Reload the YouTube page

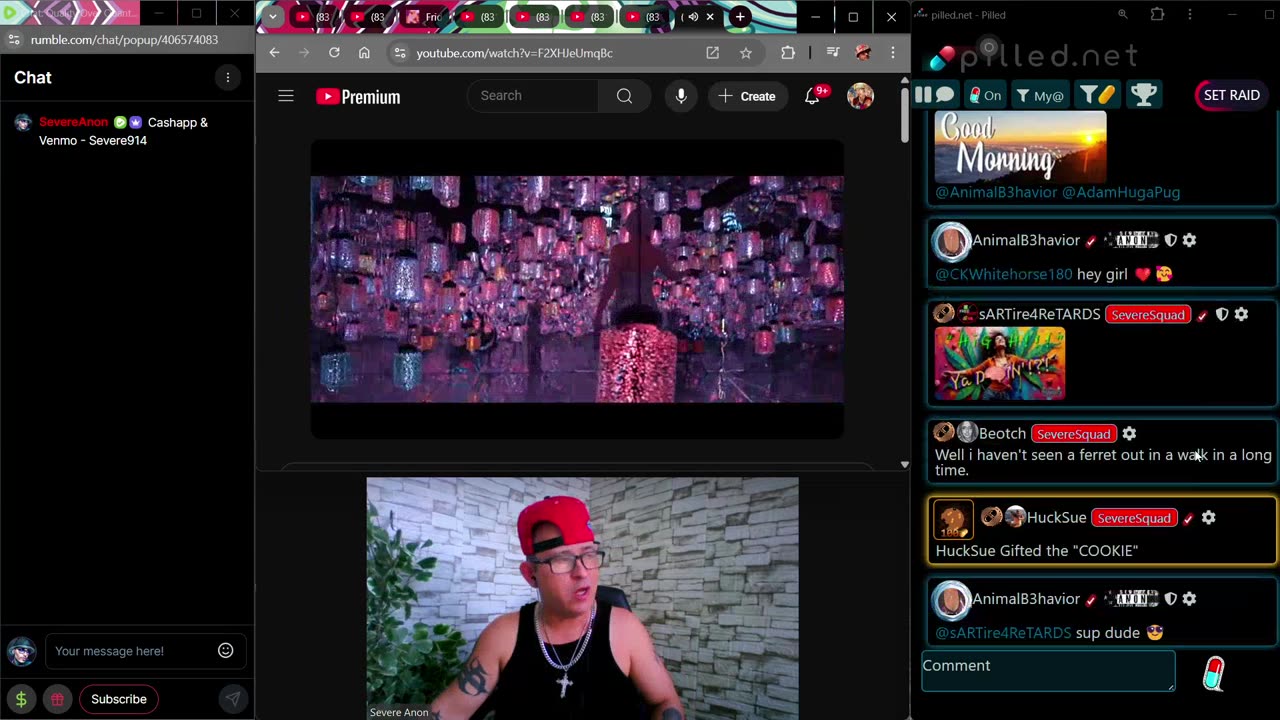pyautogui.click(x=334, y=53)
